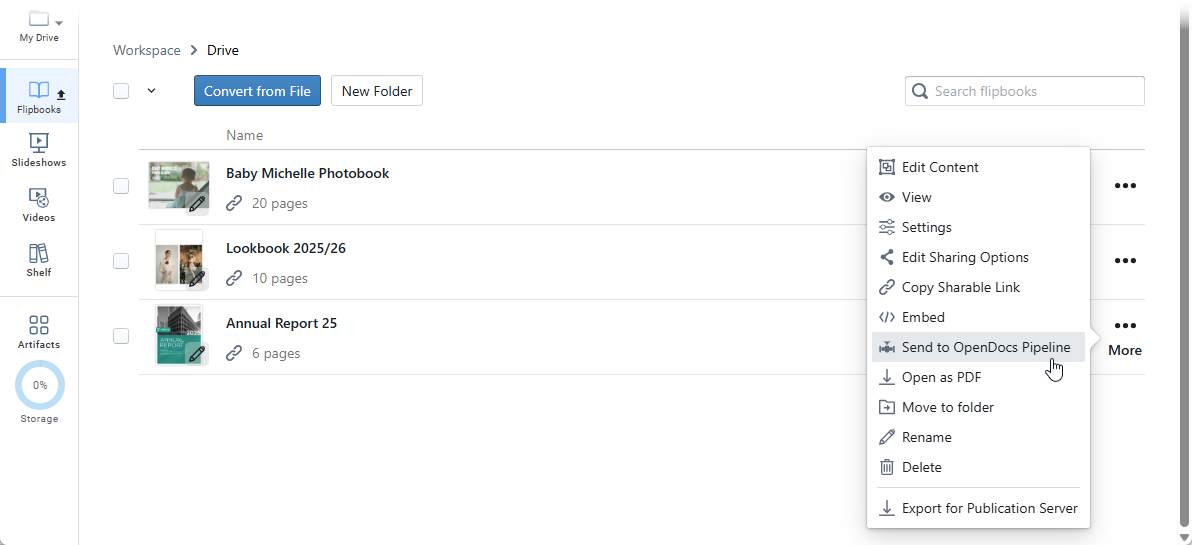This screenshot has height=545, width=1192.
Task: Check the Annual Report 25 checkbox
Action: click(x=121, y=336)
